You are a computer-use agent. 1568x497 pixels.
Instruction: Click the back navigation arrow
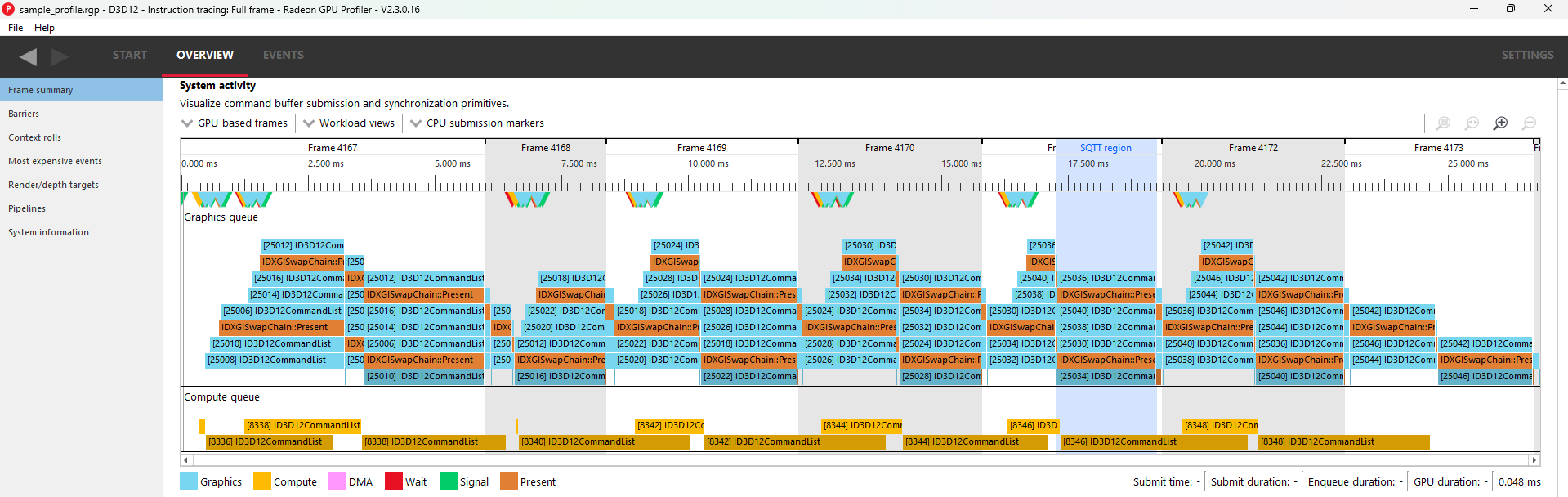click(x=29, y=56)
